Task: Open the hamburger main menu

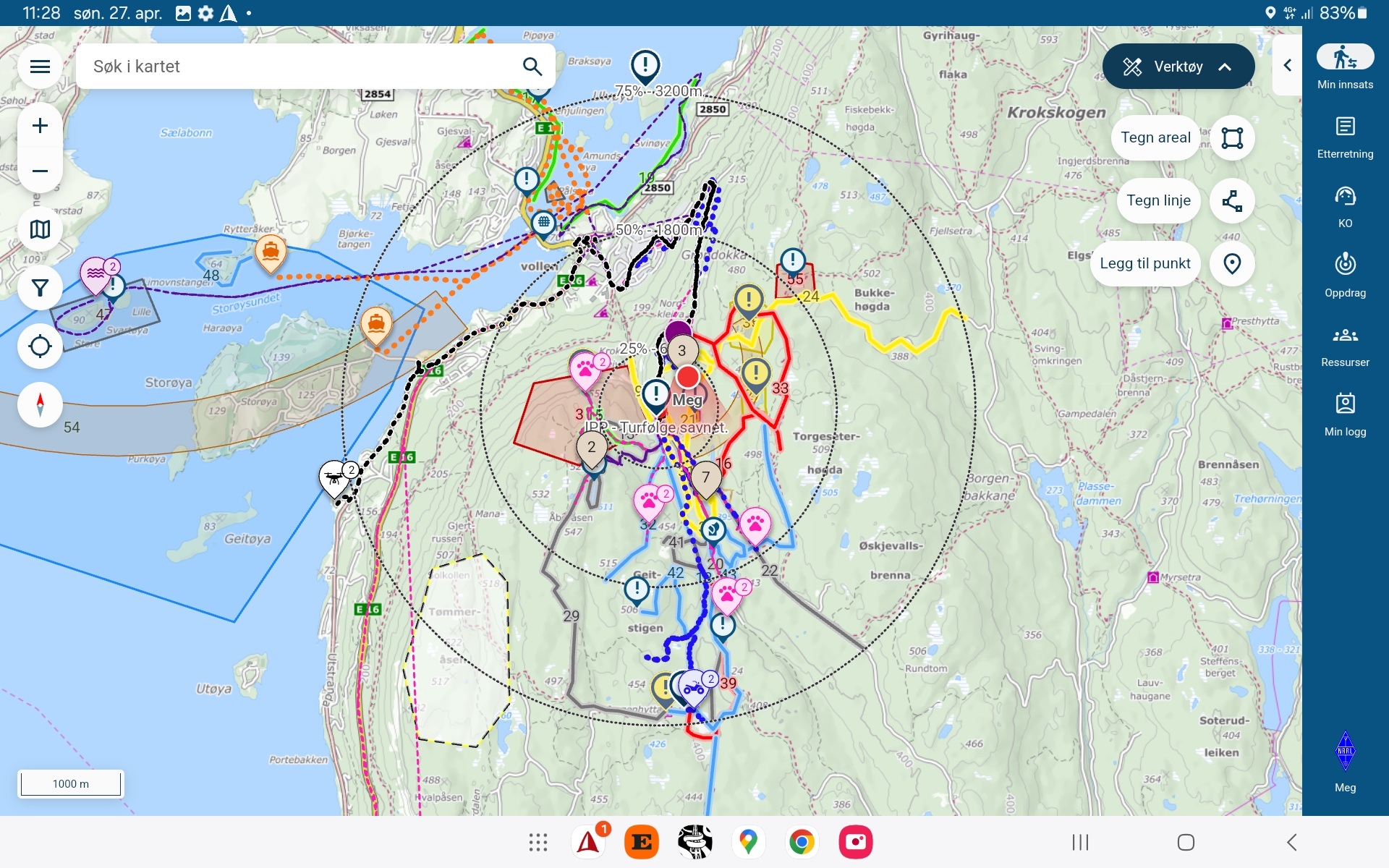Action: click(x=40, y=67)
